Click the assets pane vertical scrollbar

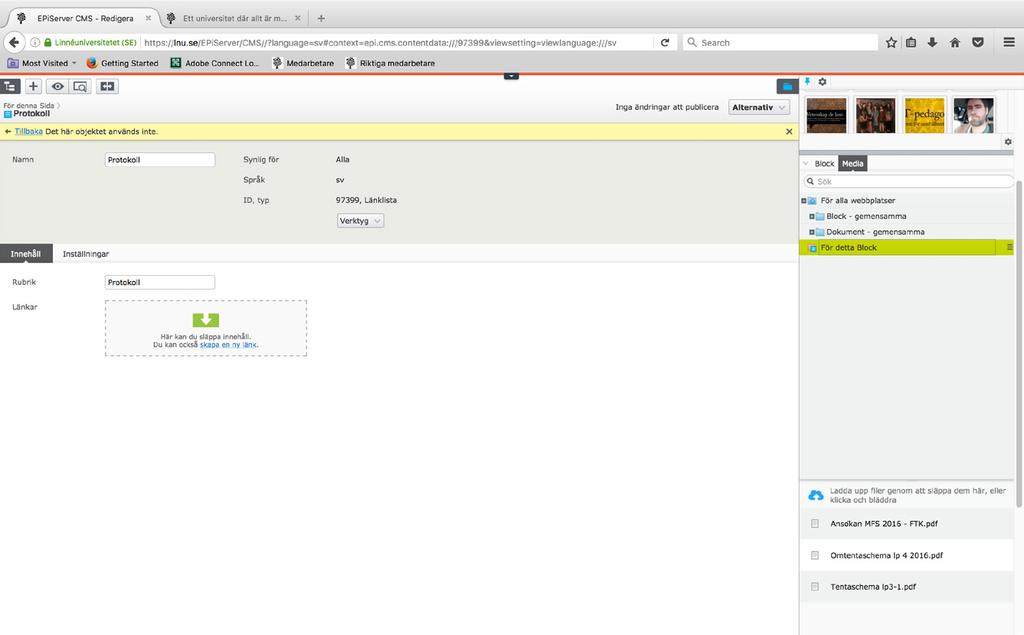click(1019, 343)
